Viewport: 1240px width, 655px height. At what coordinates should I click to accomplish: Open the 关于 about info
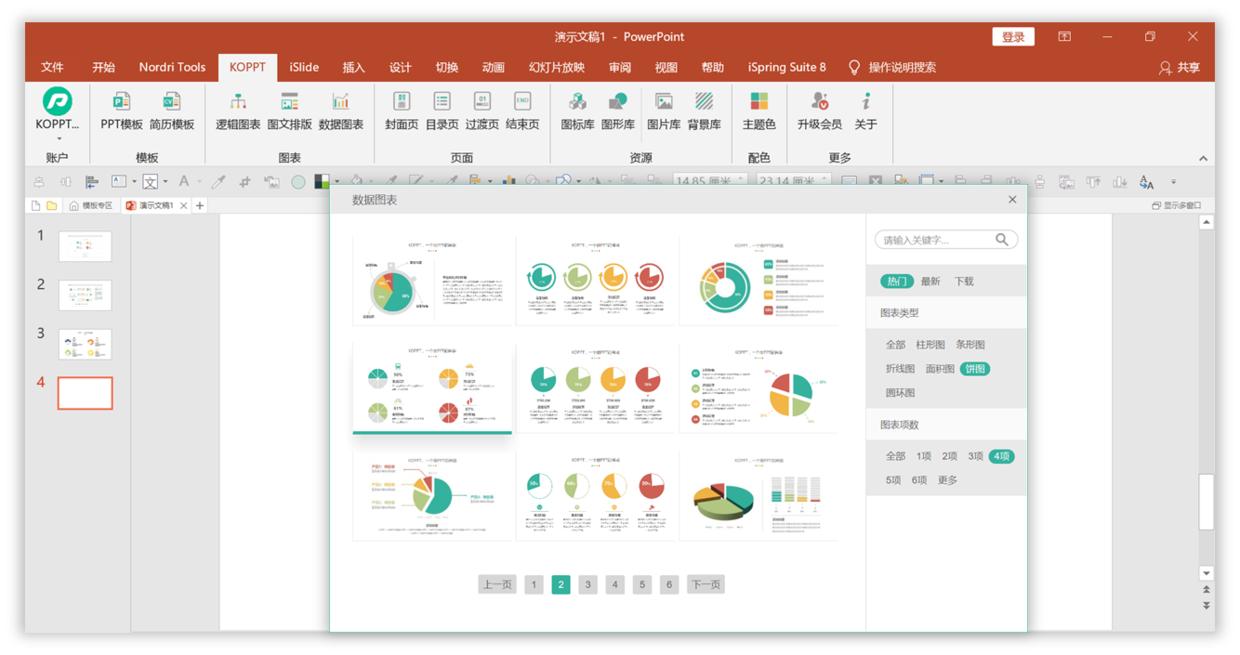[x=866, y=110]
